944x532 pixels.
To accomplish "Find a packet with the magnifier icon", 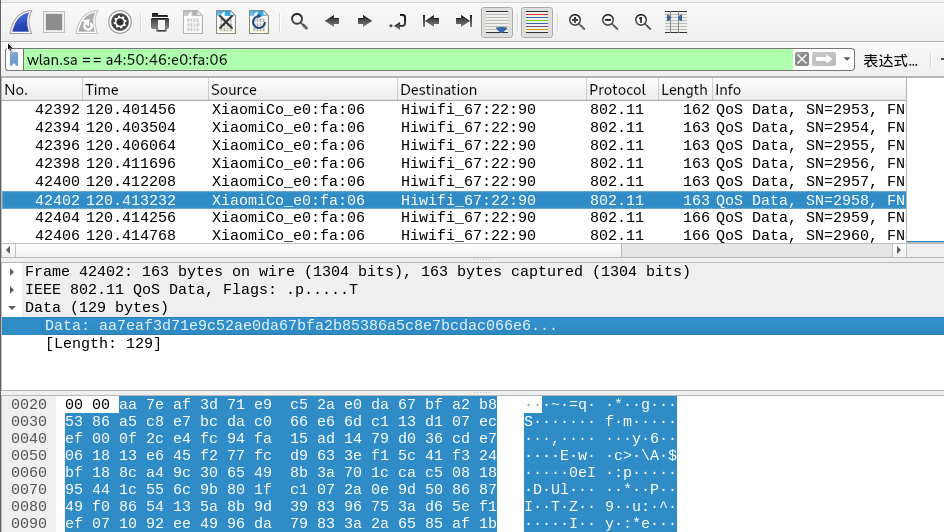I will (299, 22).
